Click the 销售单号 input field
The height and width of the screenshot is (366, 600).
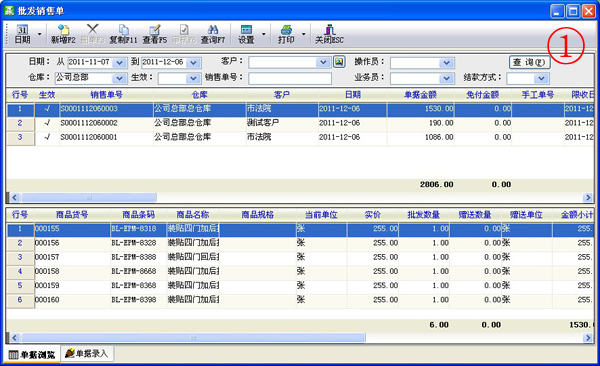[x=290, y=78]
